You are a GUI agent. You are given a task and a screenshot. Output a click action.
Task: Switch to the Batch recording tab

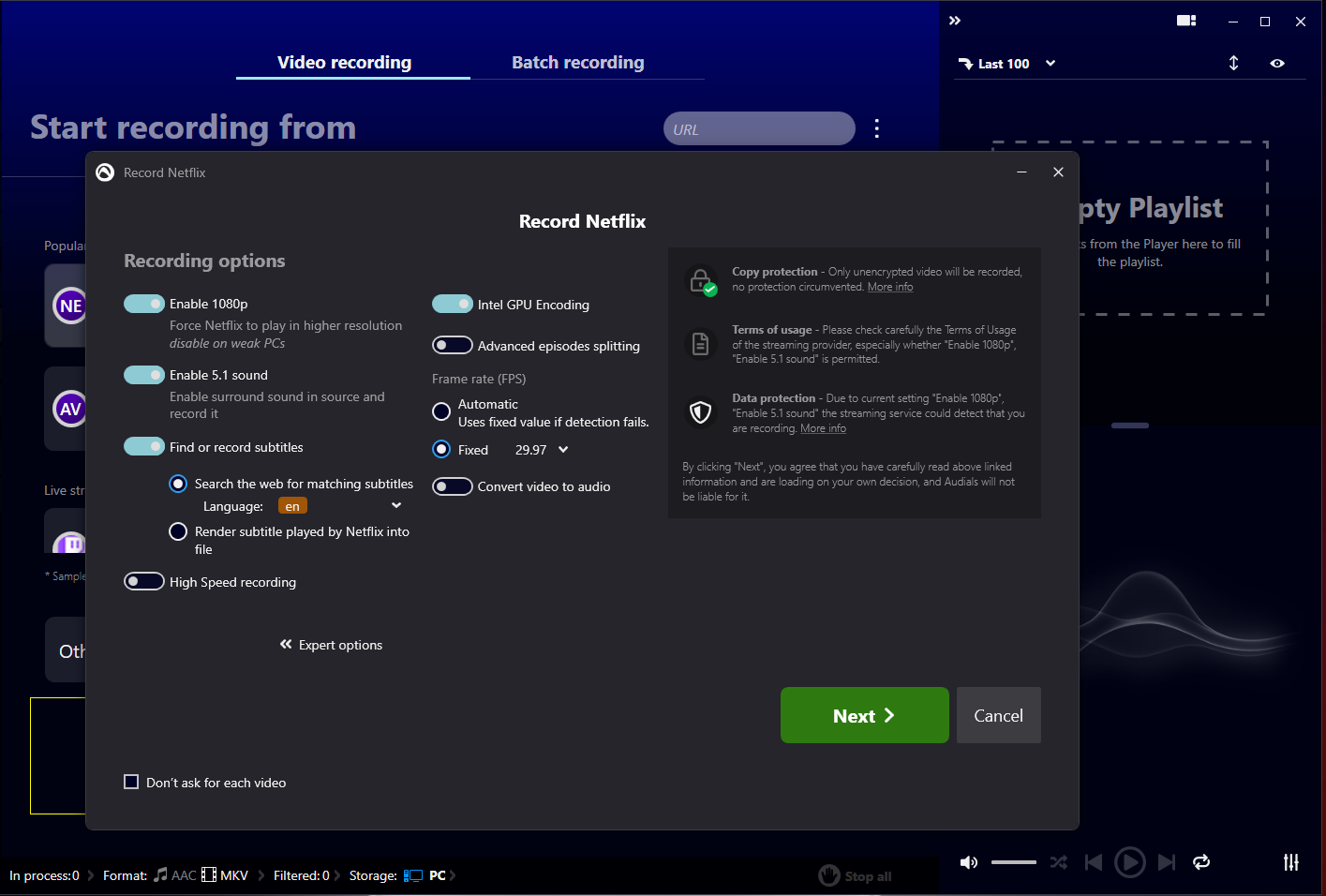click(578, 63)
